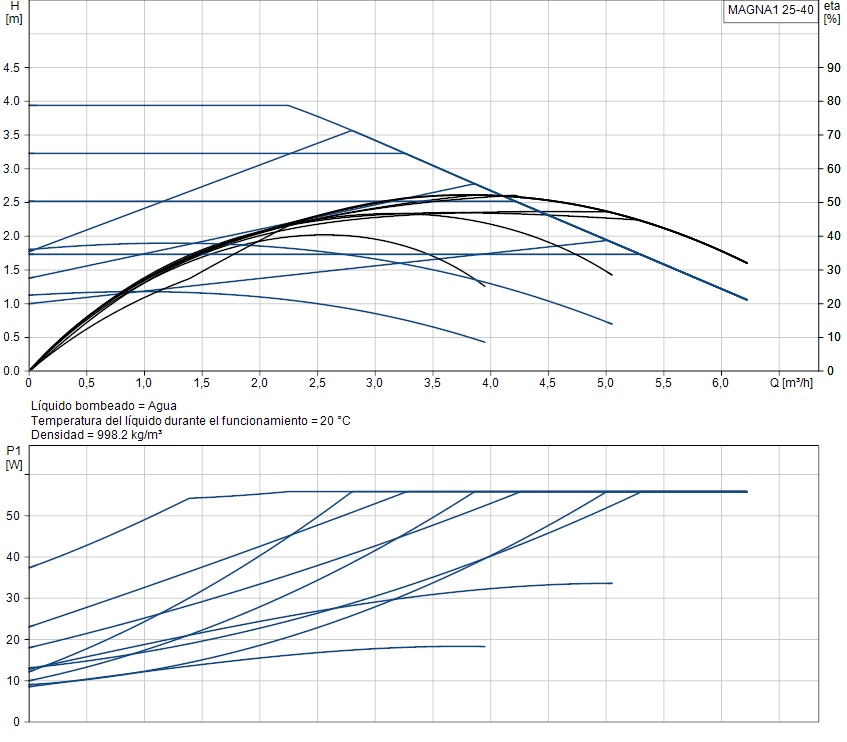Click the 6,0 tick label on Q axis

(721, 383)
